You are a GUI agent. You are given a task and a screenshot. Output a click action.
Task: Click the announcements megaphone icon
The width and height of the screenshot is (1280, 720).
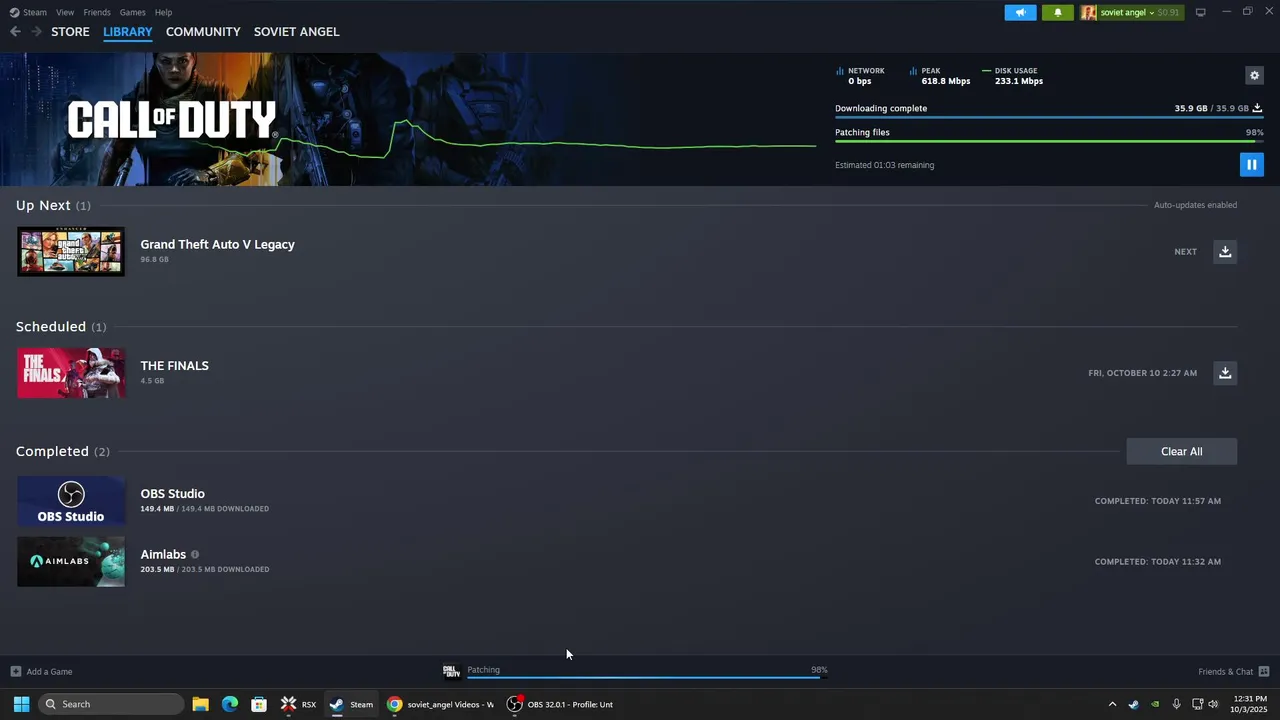(x=1021, y=12)
